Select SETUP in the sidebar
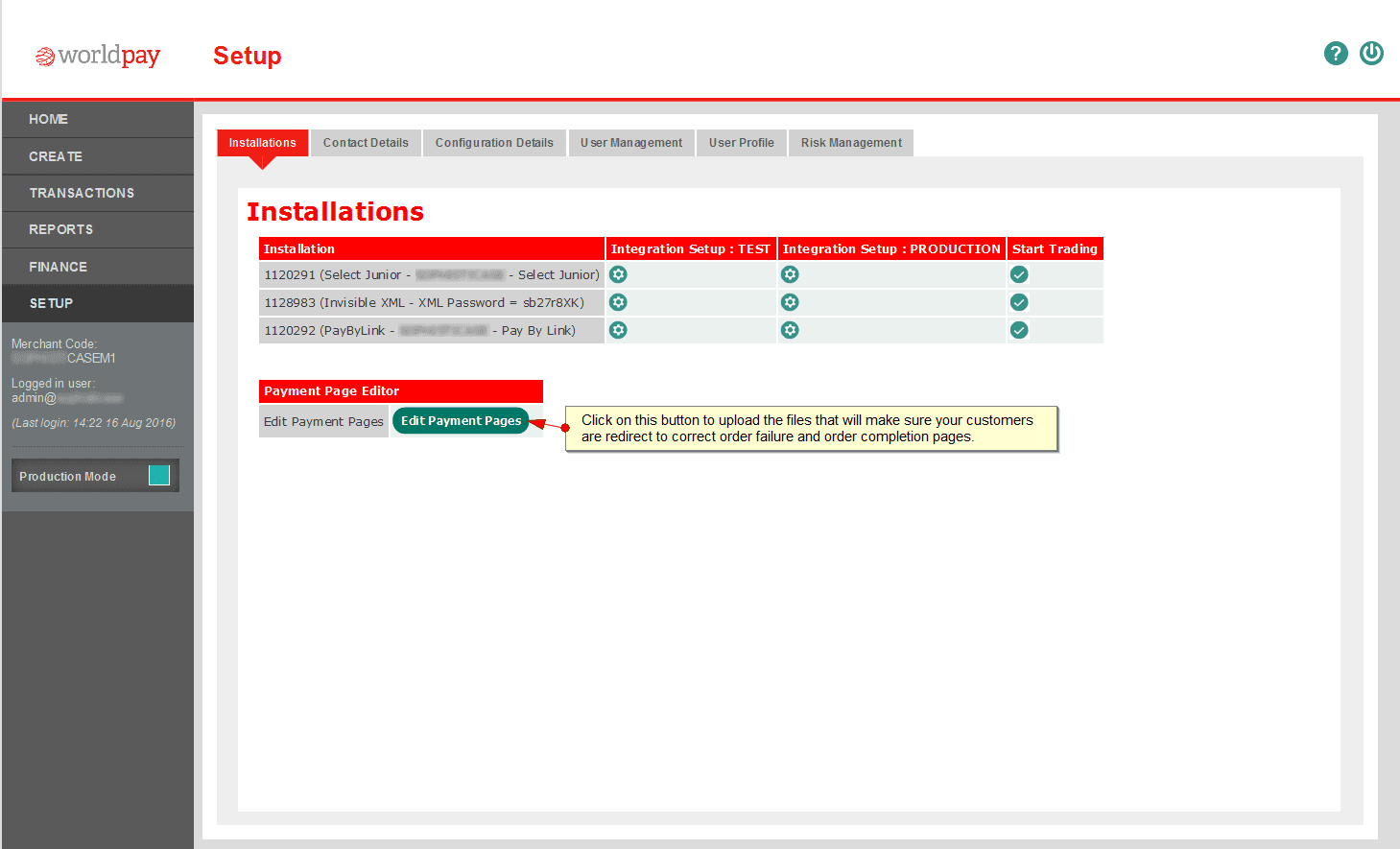The width and height of the screenshot is (1400, 849). 98,303
